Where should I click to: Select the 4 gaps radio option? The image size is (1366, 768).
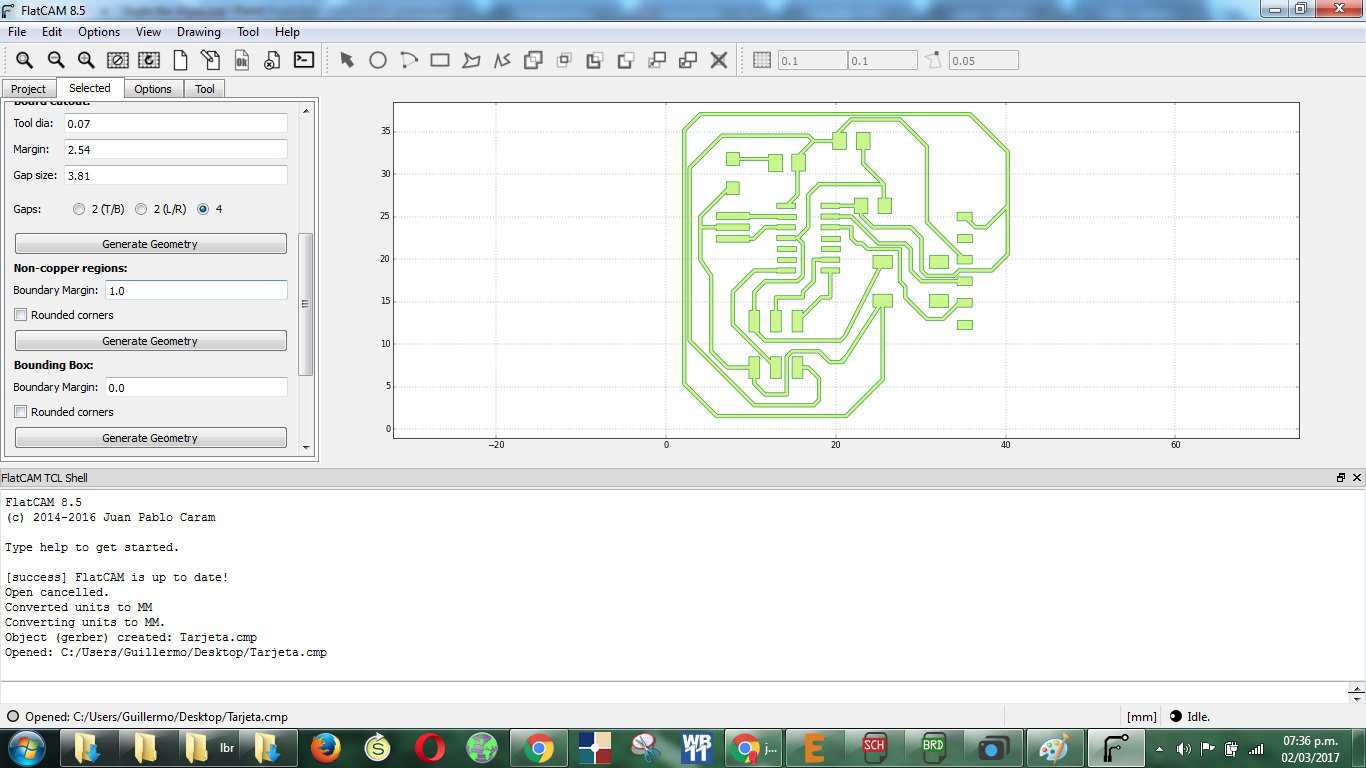[x=203, y=209]
